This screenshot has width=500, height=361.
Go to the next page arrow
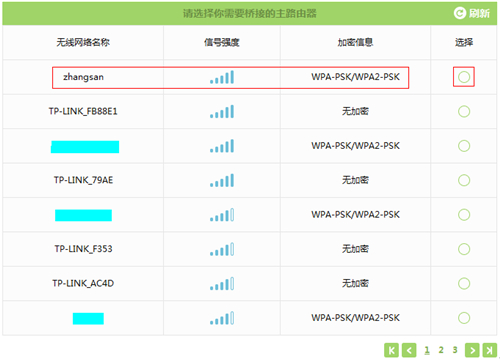tap(472, 350)
